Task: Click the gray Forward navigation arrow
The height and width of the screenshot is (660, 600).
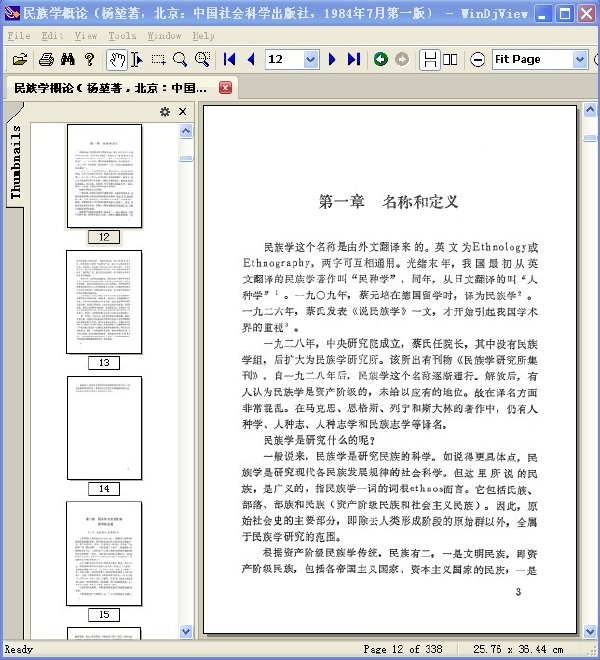Action: (x=402, y=59)
